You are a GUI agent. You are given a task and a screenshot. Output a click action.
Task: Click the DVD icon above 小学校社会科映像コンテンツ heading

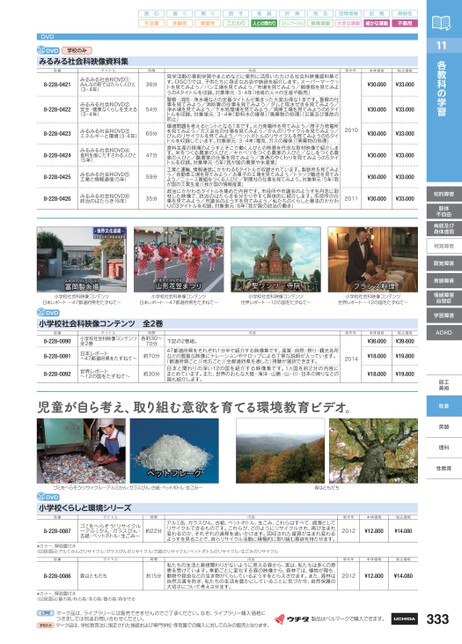48,313
